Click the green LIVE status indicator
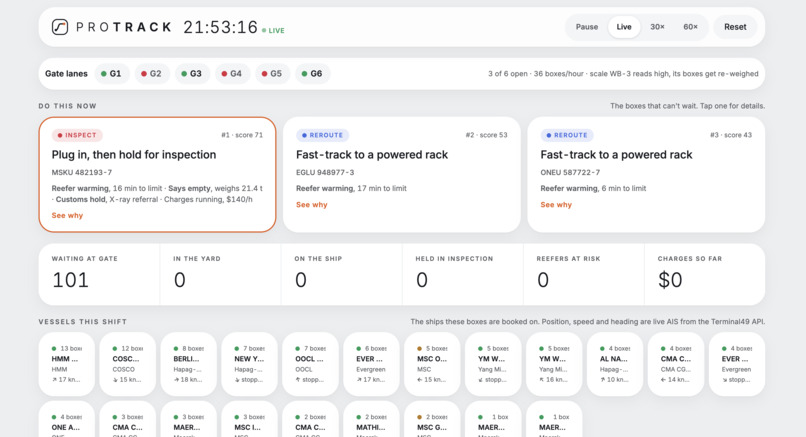This screenshot has height=437, width=806. pos(273,30)
